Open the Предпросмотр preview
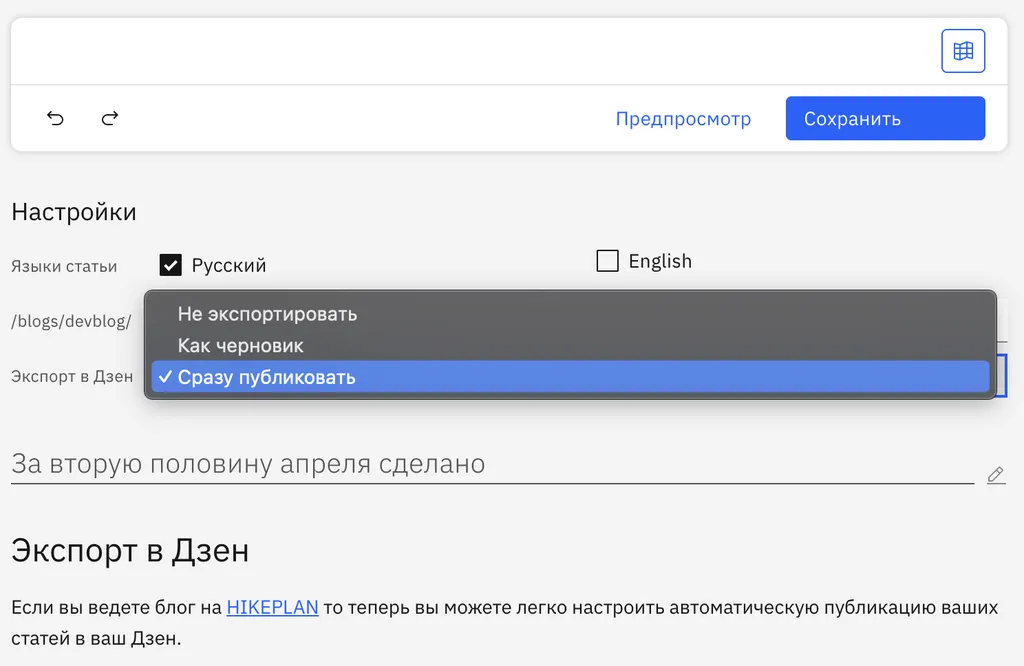1024x666 pixels. pyautogui.click(x=683, y=119)
